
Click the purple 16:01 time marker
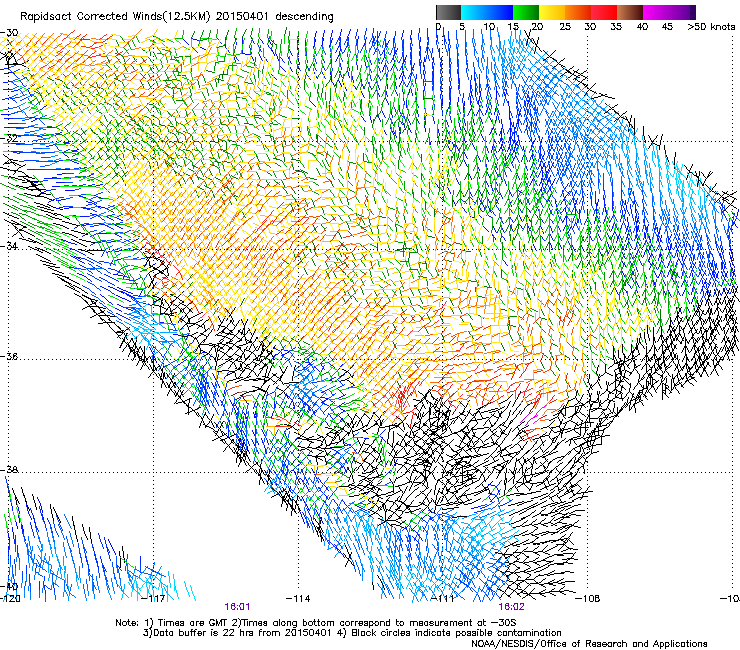[237, 607]
